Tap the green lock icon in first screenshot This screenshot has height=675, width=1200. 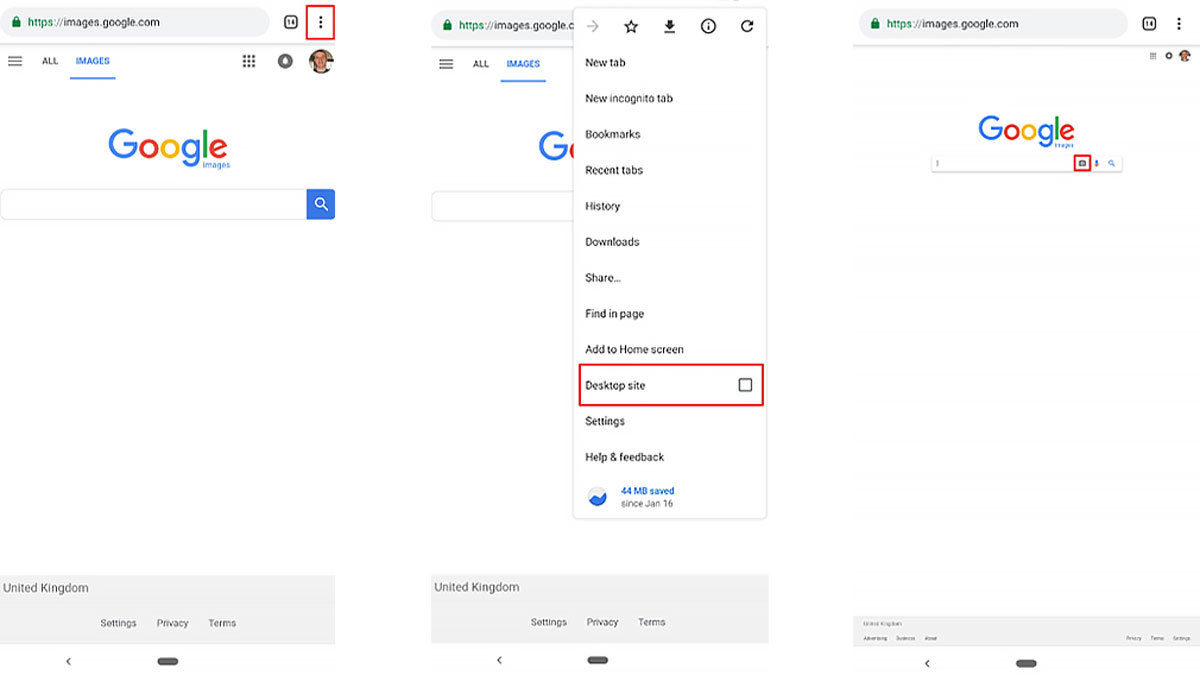tap(16, 22)
